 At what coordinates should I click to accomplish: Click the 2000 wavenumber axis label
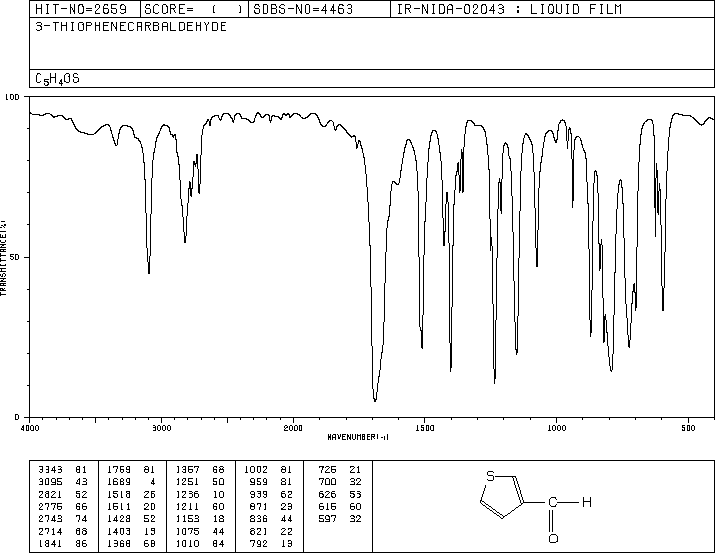pyautogui.click(x=293, y=428)
